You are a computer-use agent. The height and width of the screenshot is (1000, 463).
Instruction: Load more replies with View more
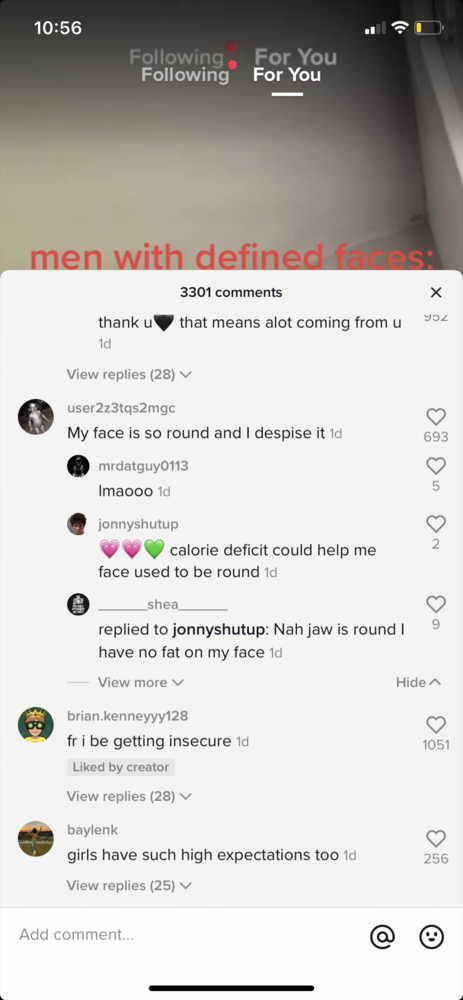(x=140, y=682)
